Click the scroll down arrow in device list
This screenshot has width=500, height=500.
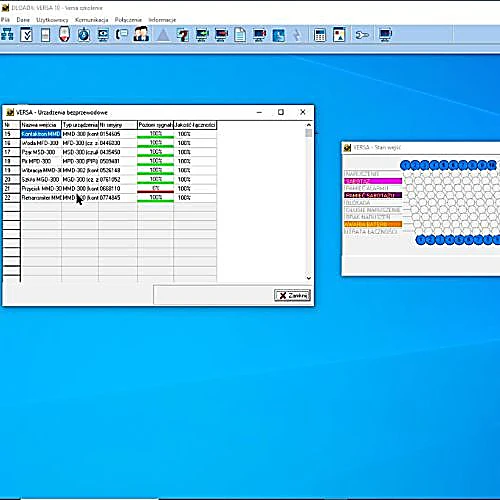[x=309, y=278]
